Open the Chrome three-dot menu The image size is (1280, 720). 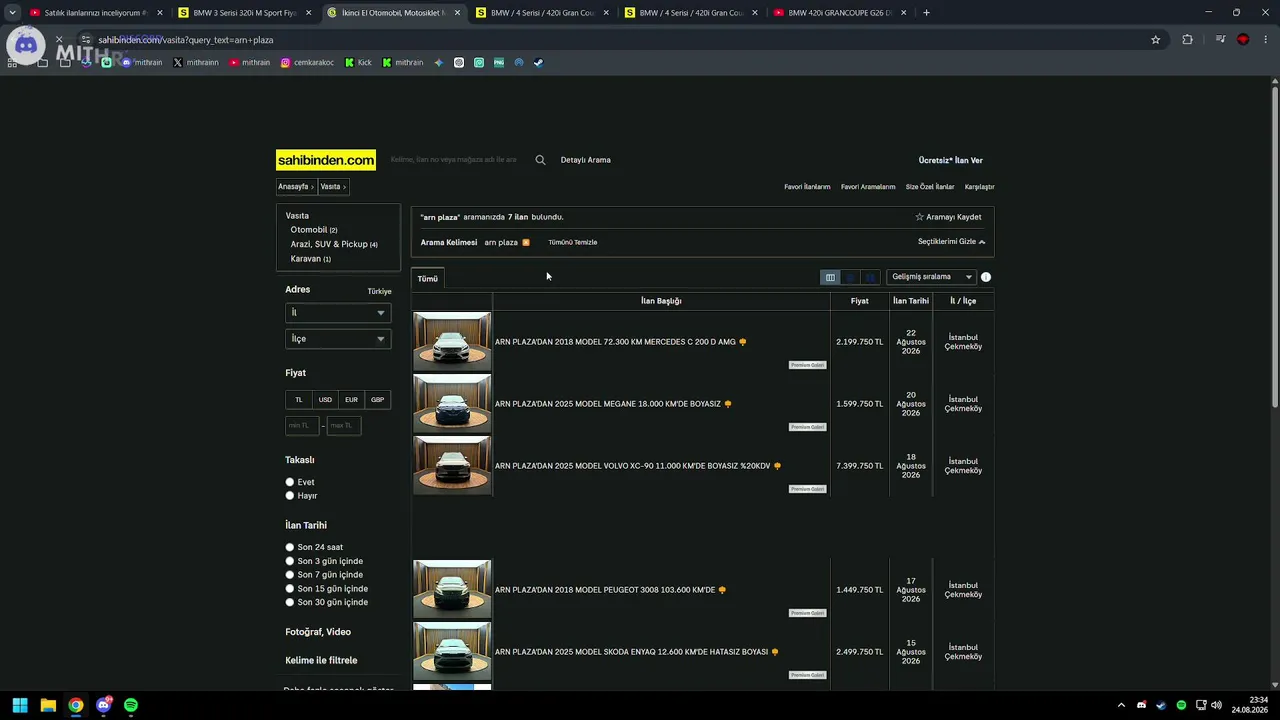pos(1266,40)
